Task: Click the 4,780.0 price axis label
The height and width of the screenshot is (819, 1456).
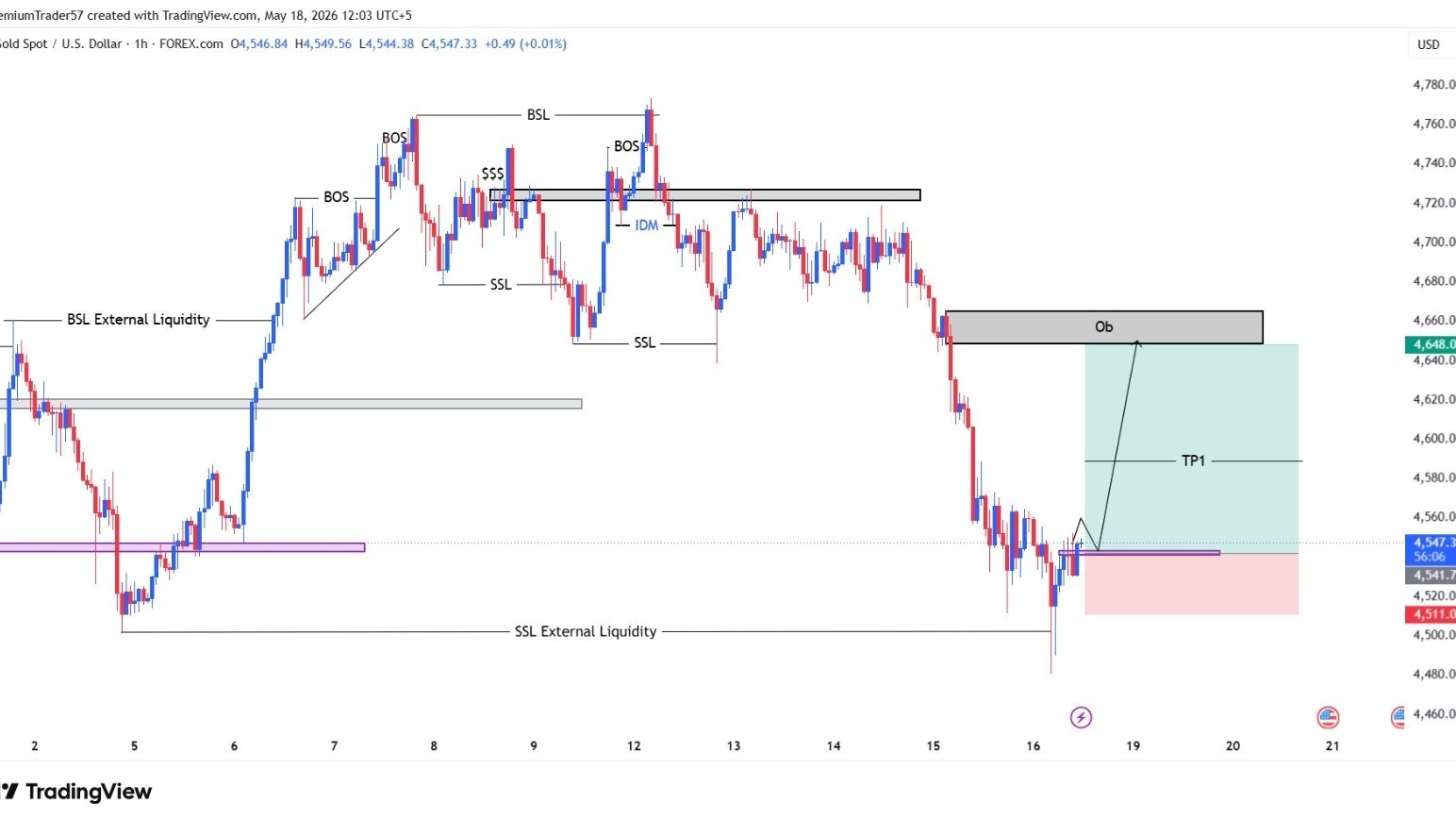Action: (1433, 84)
